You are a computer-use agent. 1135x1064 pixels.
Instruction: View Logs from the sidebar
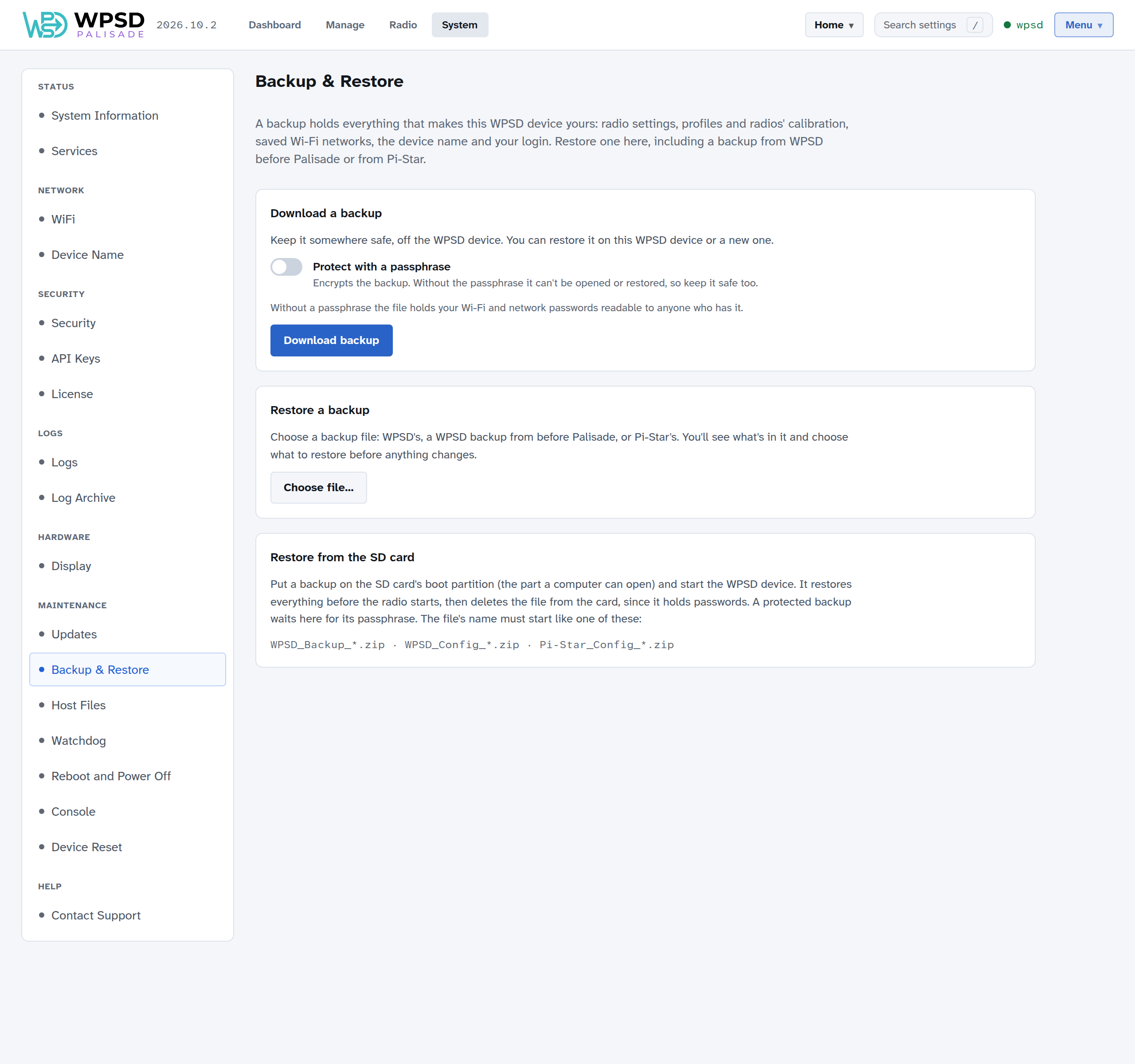click(127, 462)
